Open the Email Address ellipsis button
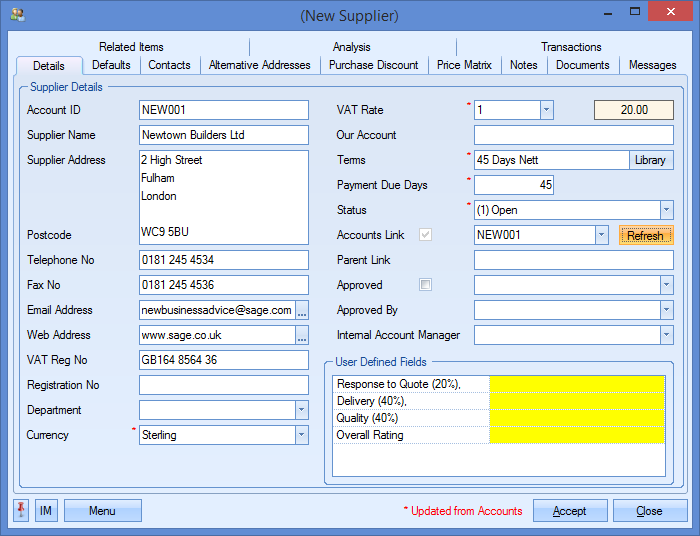The height and width of the screenshot is (536, 700). point(302,310)
